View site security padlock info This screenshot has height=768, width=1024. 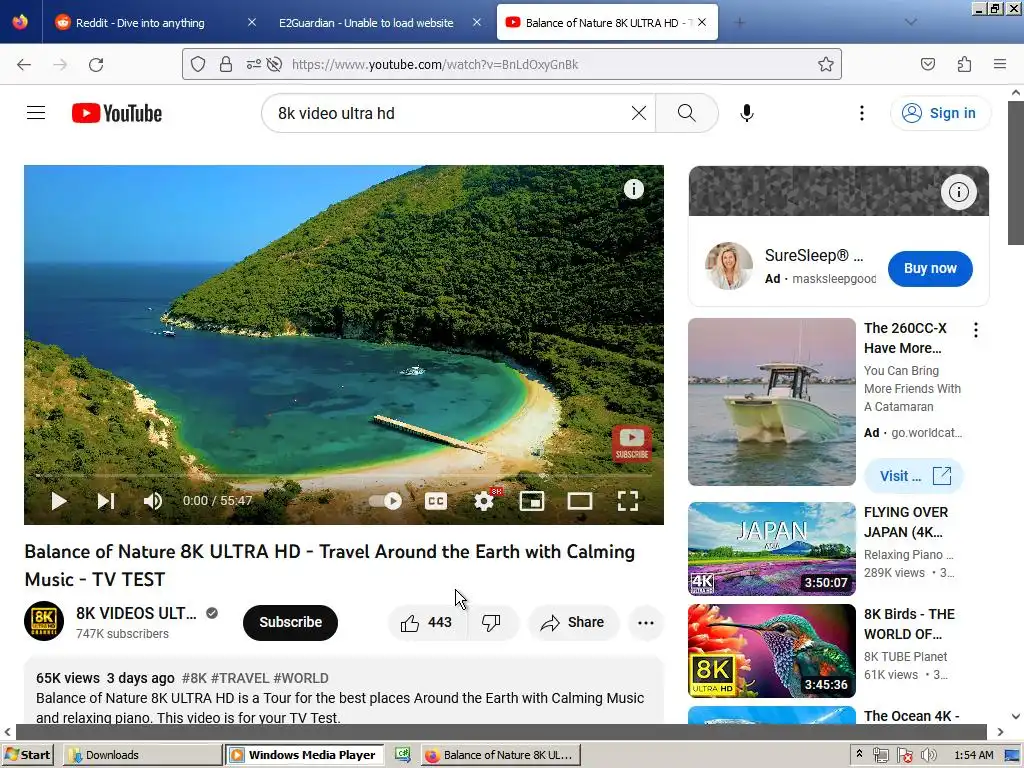coord(226,64)
